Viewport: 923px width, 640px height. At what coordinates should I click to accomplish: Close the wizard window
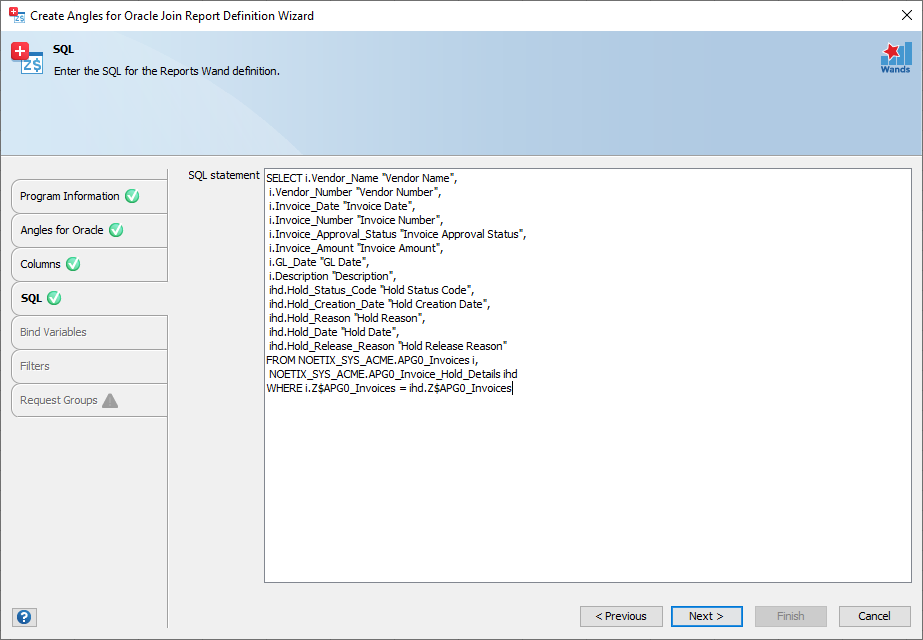pos(894,15)
